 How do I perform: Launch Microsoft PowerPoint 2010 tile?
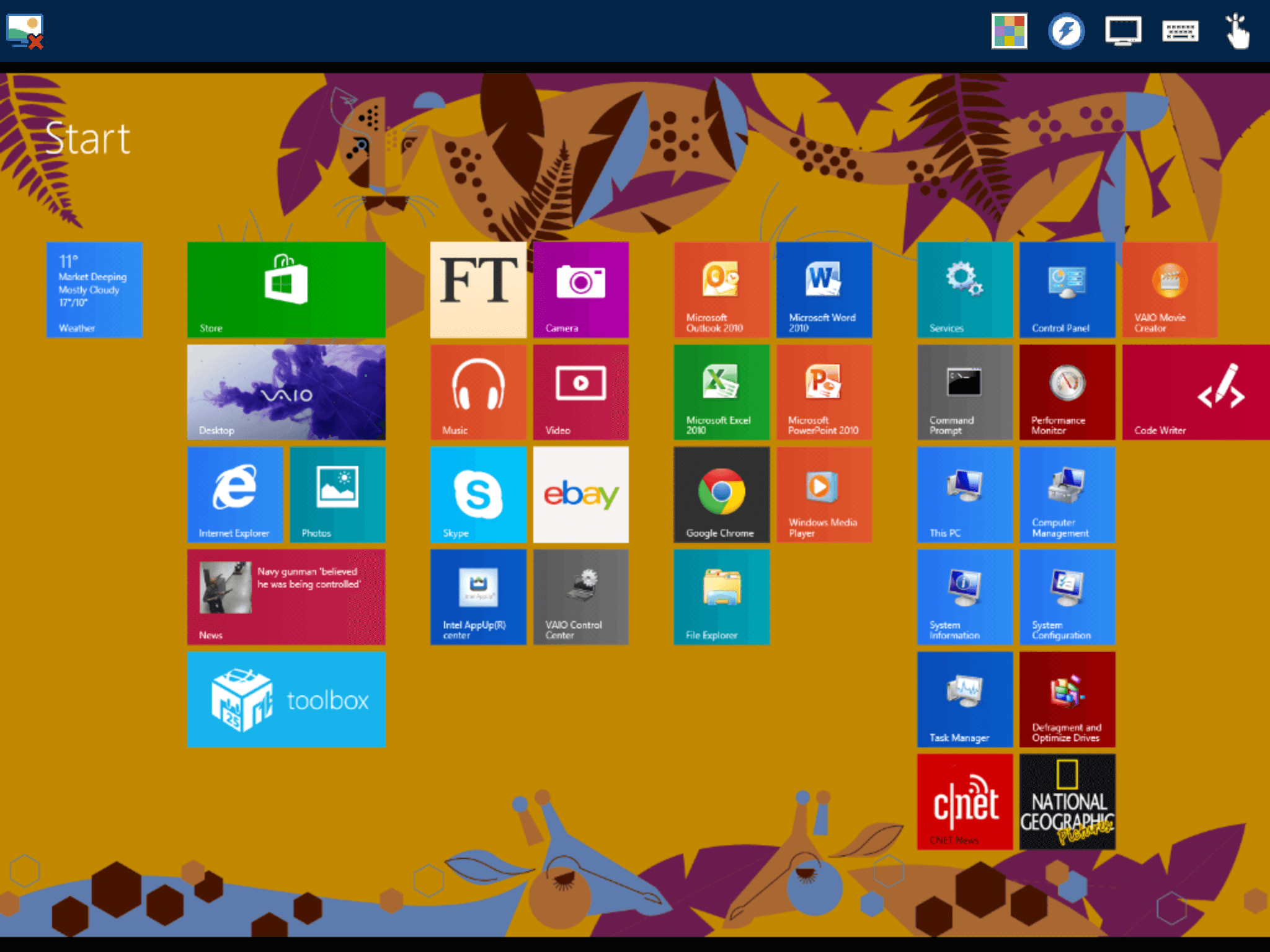824,392
